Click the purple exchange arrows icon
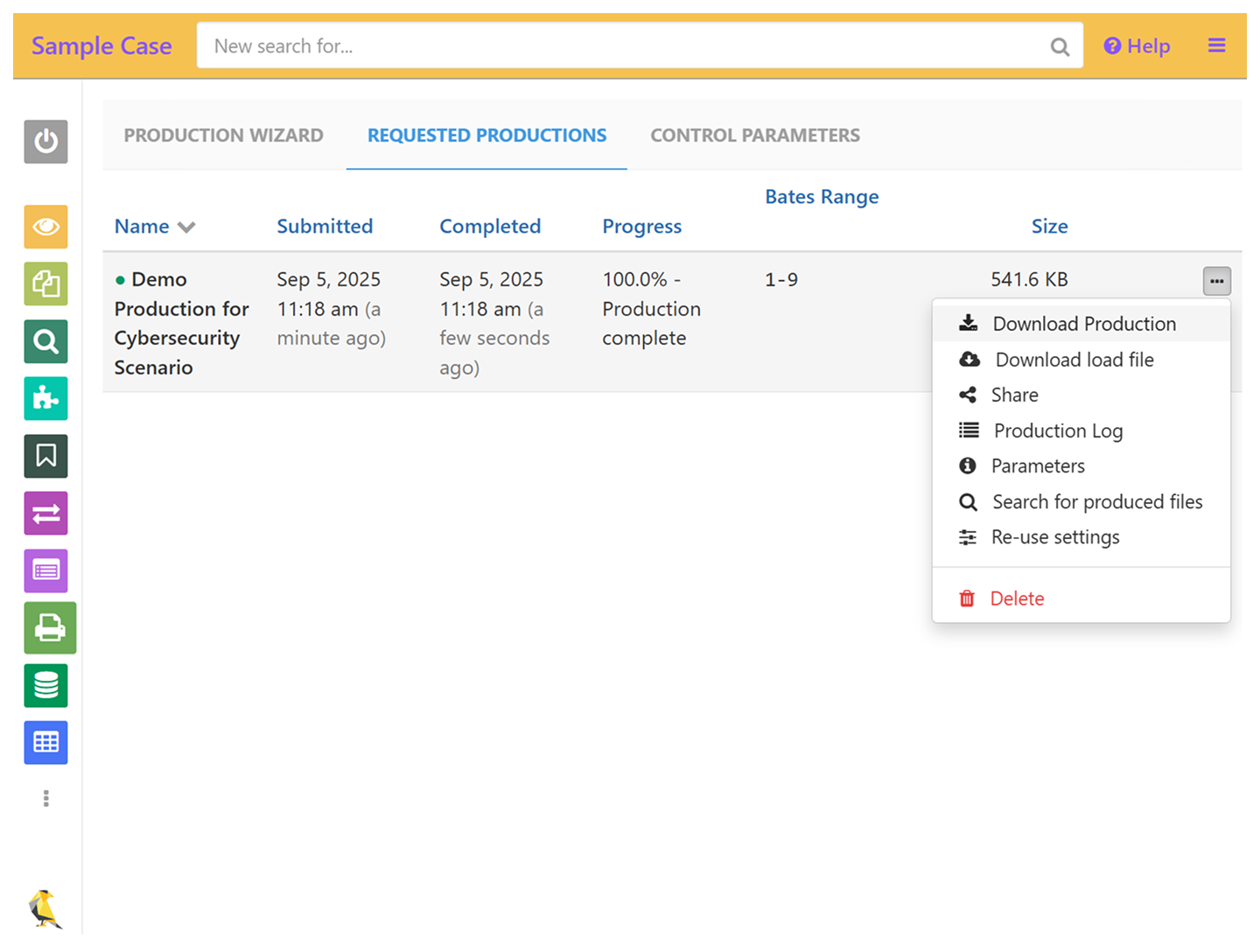This screenshot has width=1260, height=952. tap(45, 514)
